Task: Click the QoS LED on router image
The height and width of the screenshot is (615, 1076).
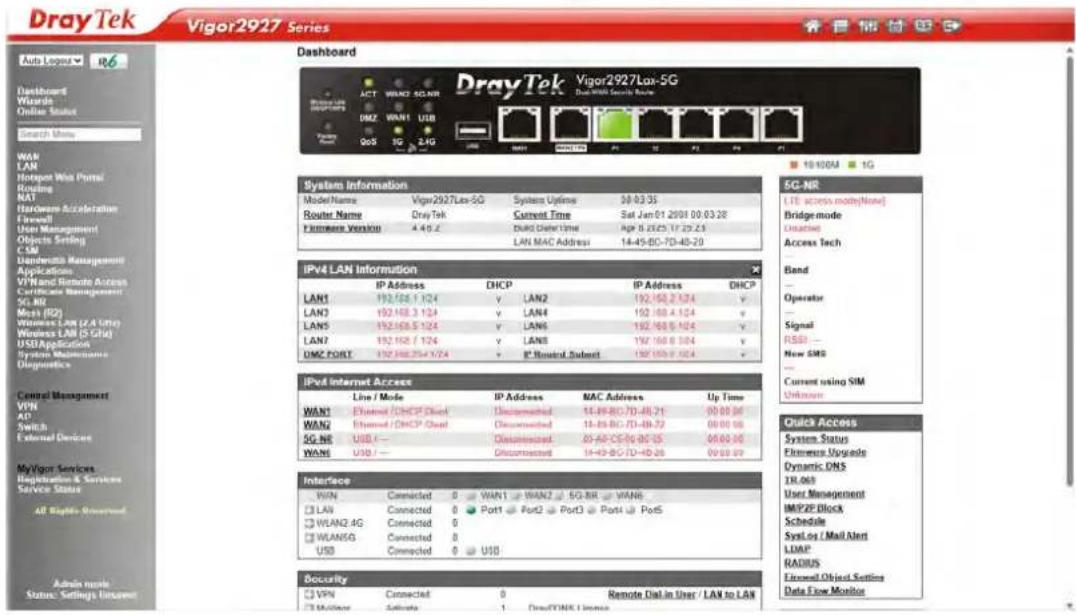Action: point(368,131)
